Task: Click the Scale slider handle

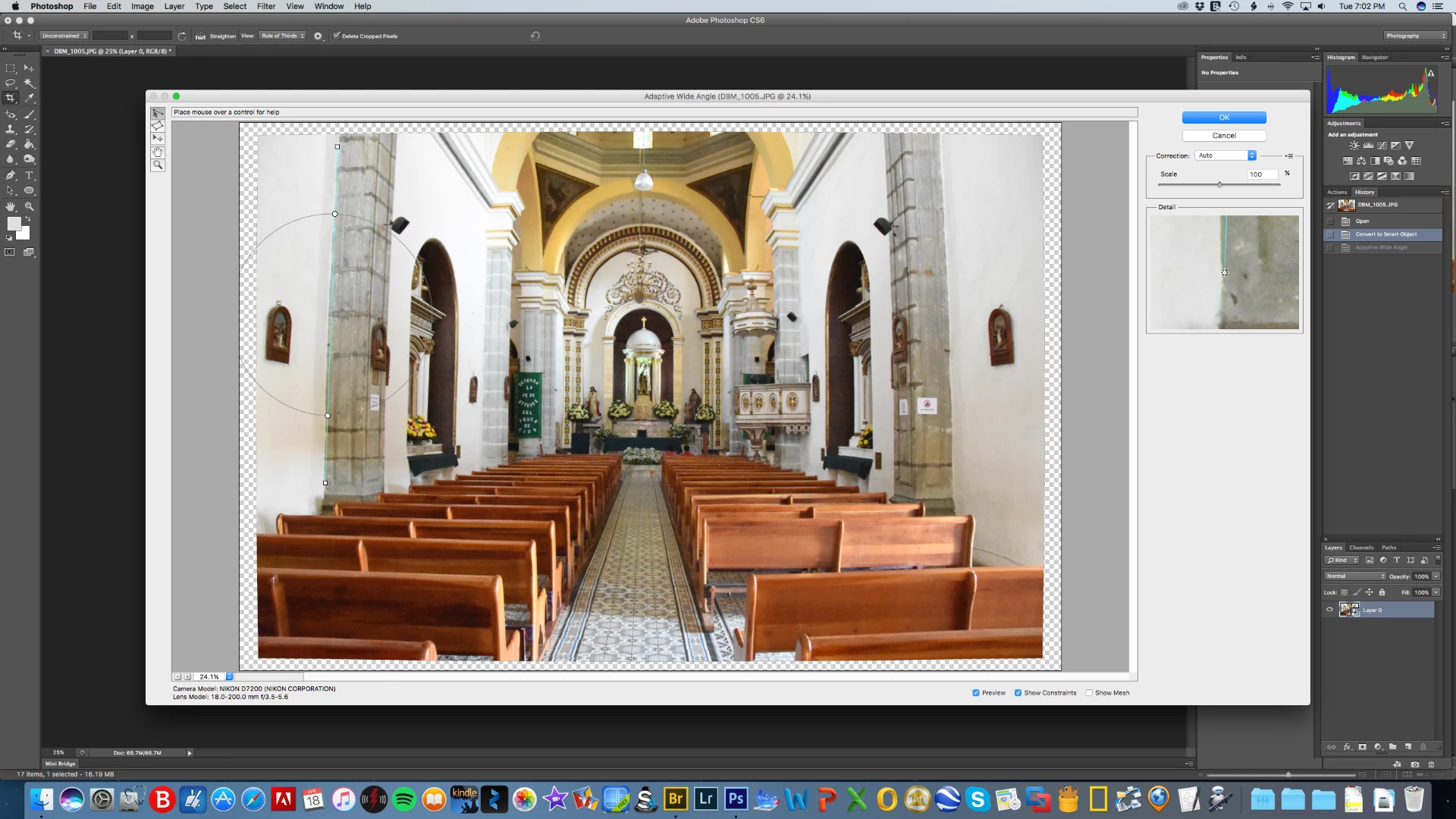Action: tap(1219, 184)
